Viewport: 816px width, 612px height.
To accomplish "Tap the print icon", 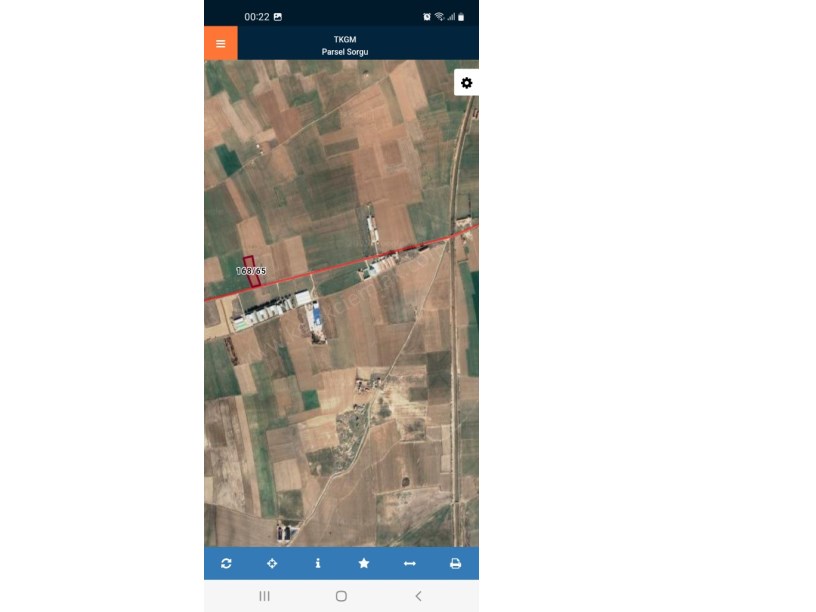I will click(455, 563).
